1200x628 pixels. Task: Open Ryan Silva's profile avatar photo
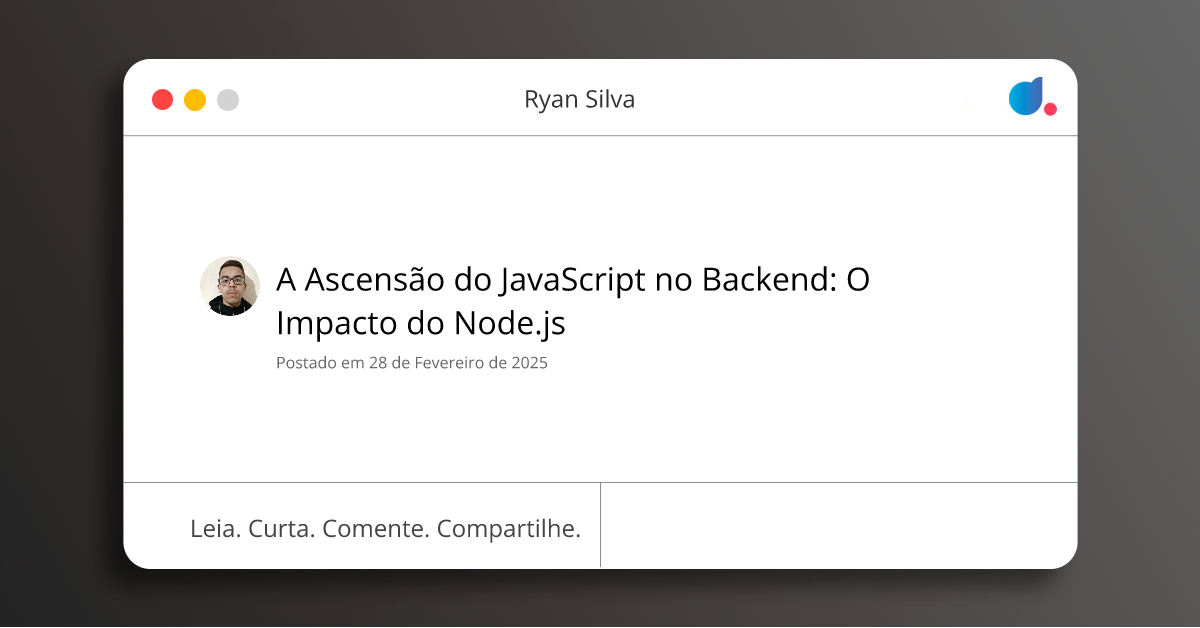pyautogui.click(x=230, y=286)
